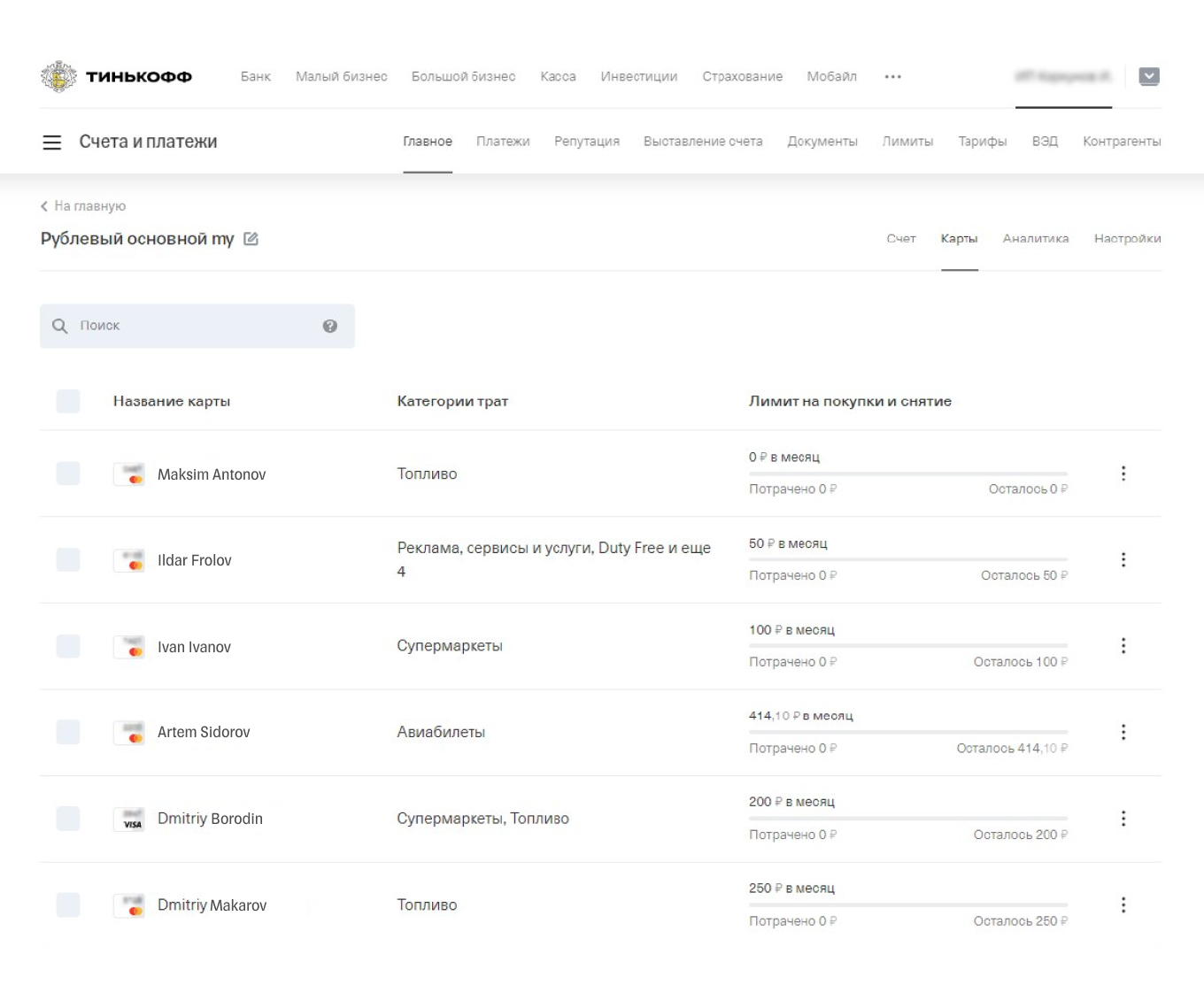Switch to the Аналитика tab
Viewport: 1204px width, 985px height.
(1035, 239)
